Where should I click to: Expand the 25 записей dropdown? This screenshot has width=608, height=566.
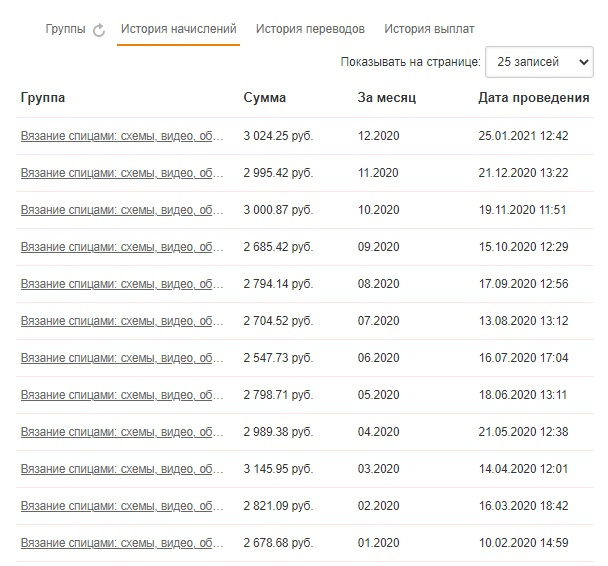pyautogui.click(x=539, y=62)
